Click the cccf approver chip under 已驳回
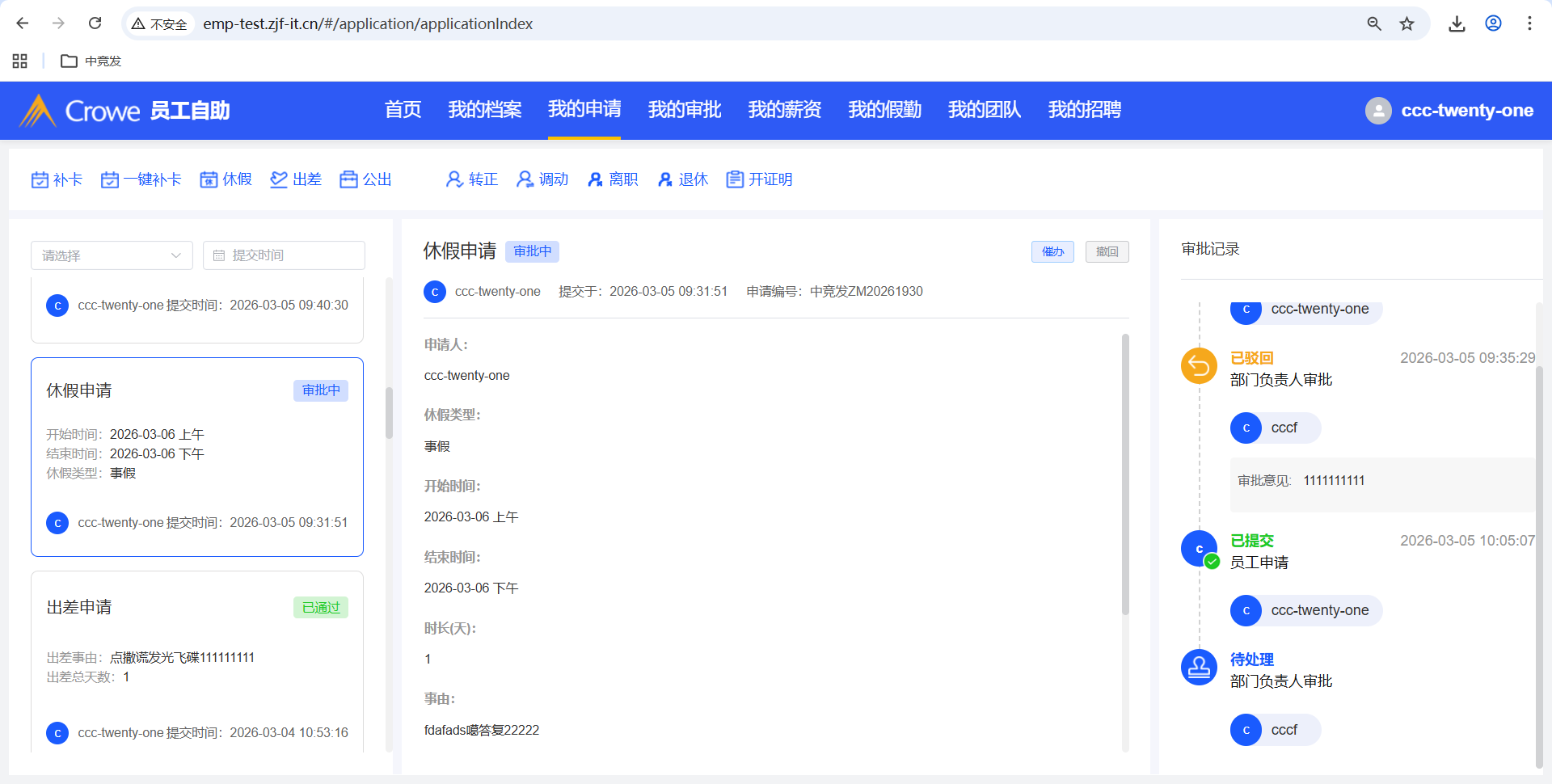The image size is (1552, 784). 1276,428
